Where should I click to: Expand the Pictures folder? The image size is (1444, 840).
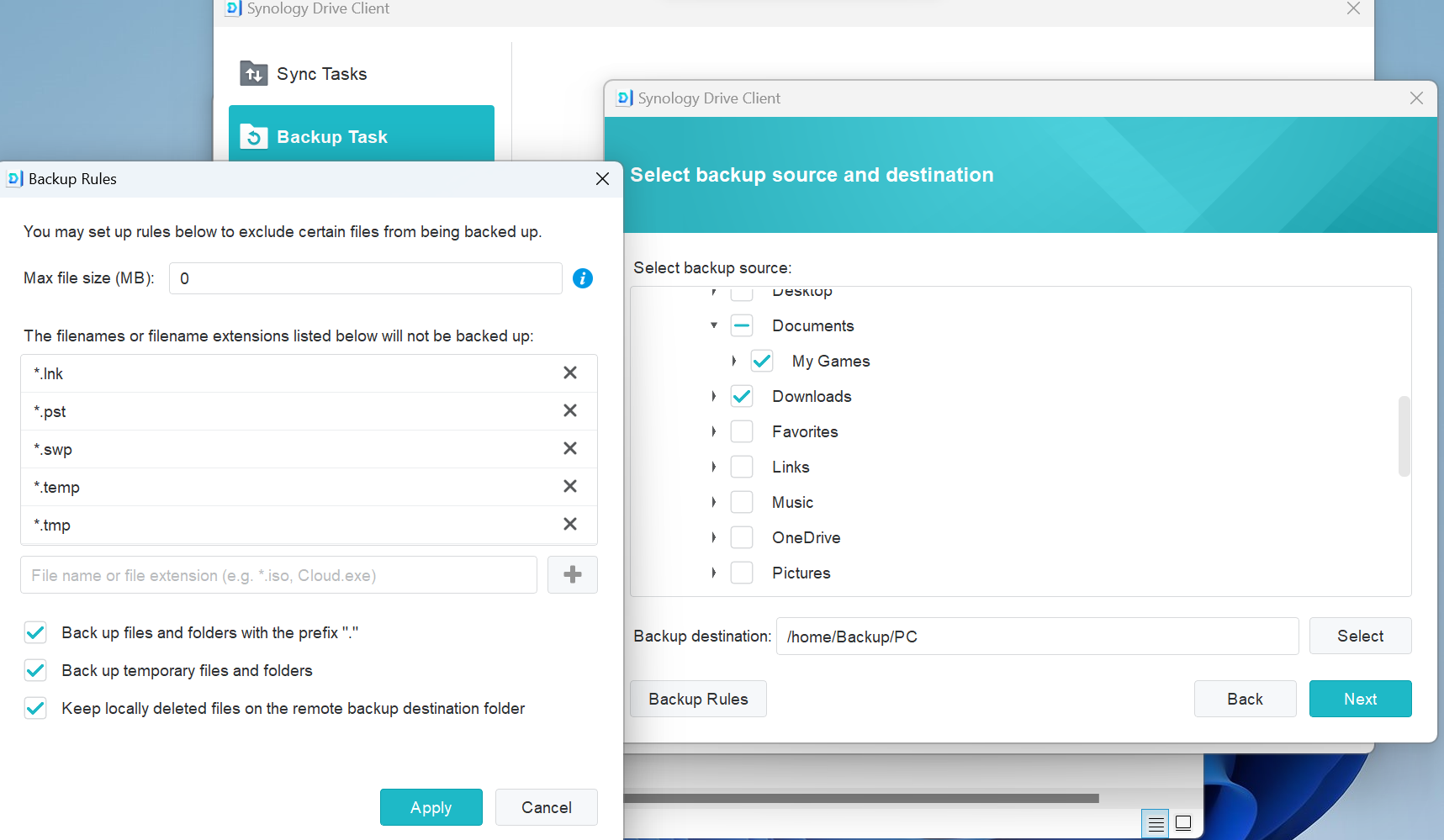pos(714,573)
